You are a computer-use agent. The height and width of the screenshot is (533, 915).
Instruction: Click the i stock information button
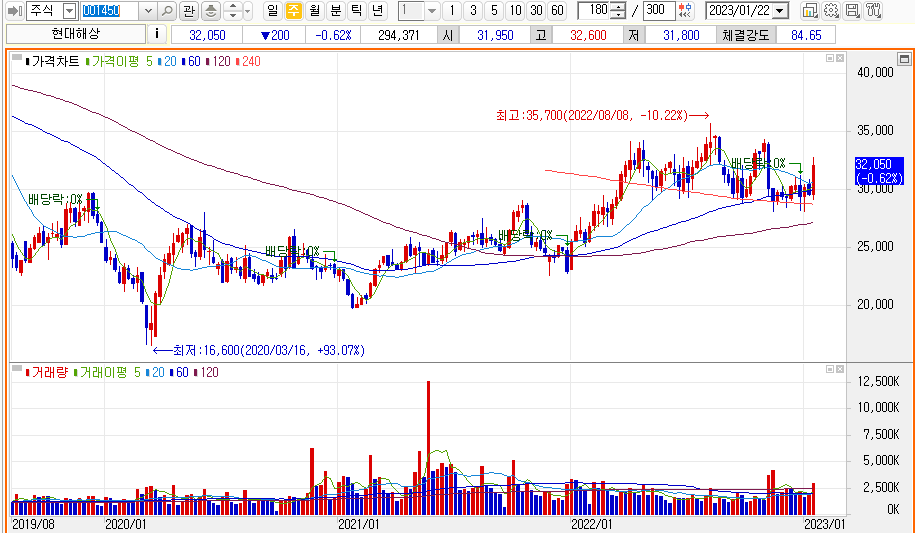click(156, 34)
